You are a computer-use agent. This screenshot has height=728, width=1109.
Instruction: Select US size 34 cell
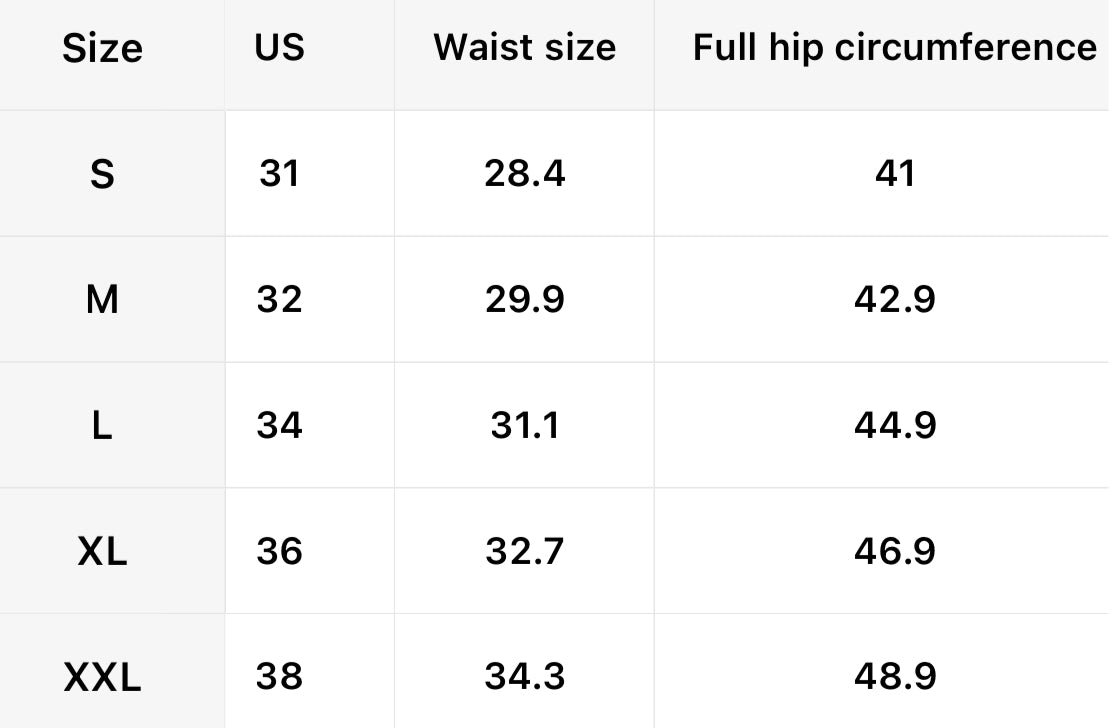click(279, 426)
